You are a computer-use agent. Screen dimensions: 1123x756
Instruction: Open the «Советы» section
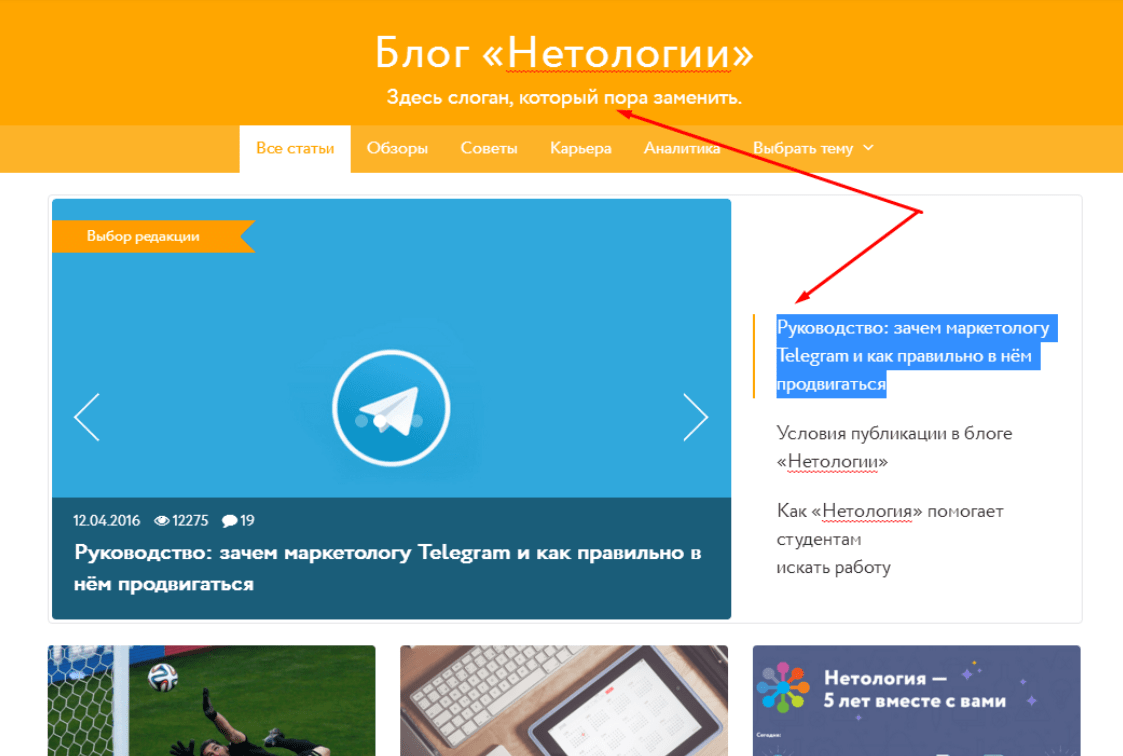click(x=489, y=147)
